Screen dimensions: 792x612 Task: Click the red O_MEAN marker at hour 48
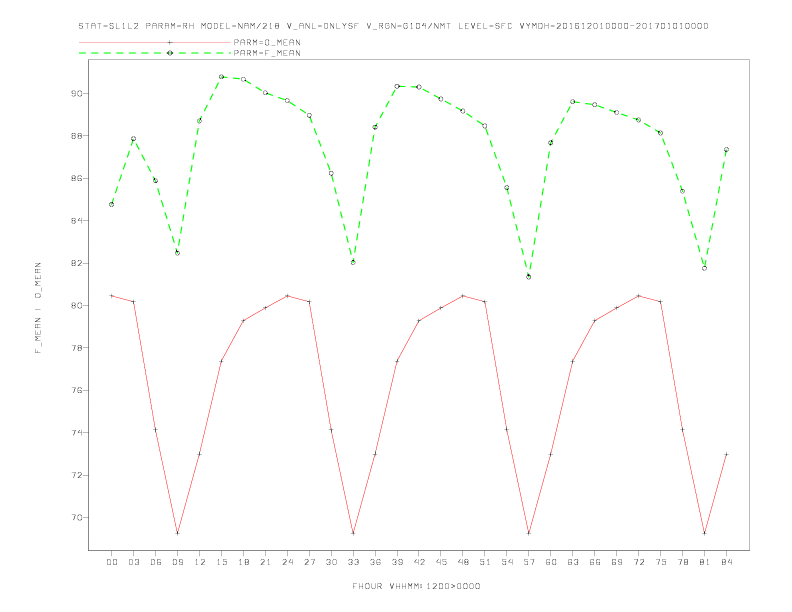pos(463,296)
